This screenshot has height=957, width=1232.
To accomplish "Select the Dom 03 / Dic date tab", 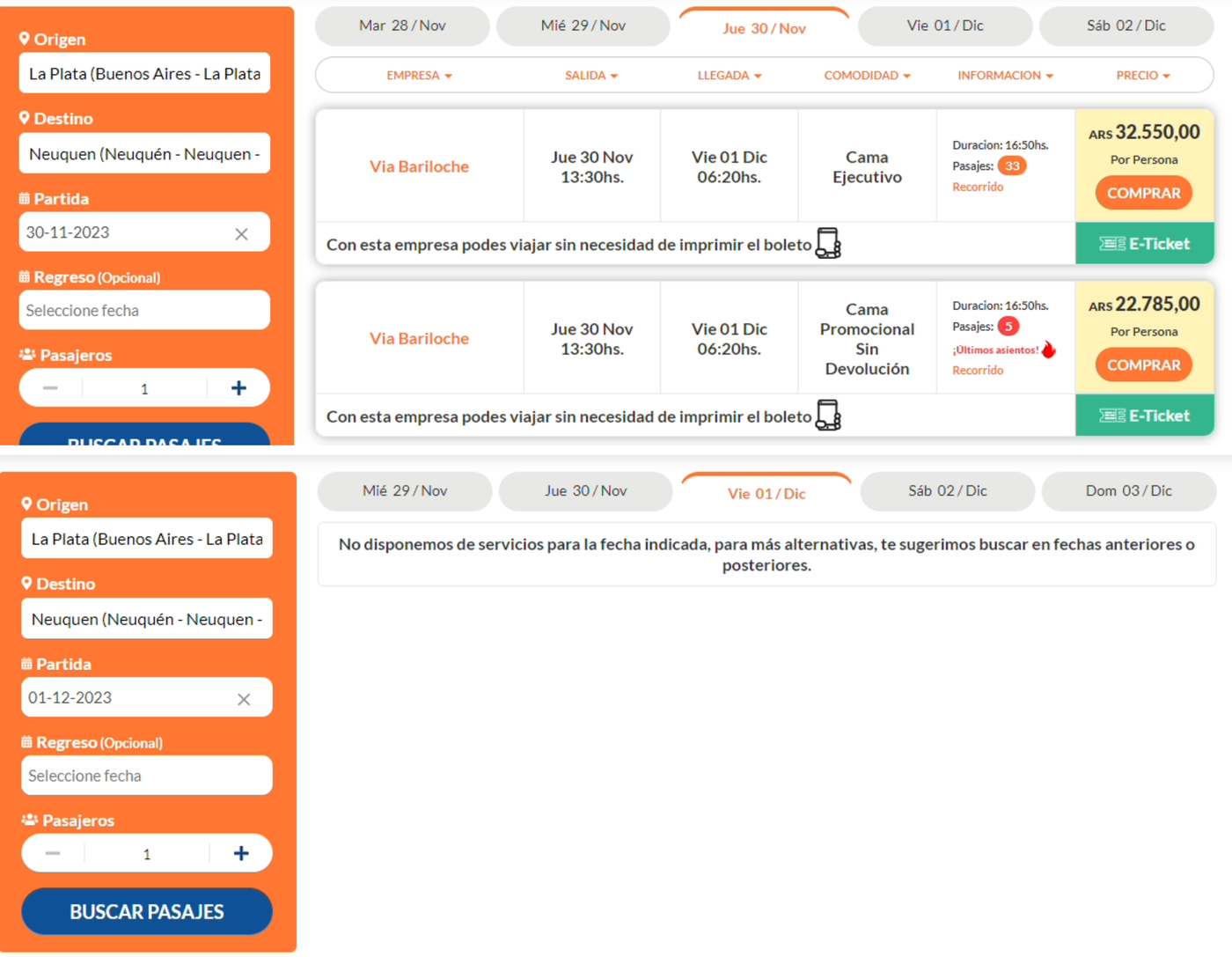I will coord(1128,491).
